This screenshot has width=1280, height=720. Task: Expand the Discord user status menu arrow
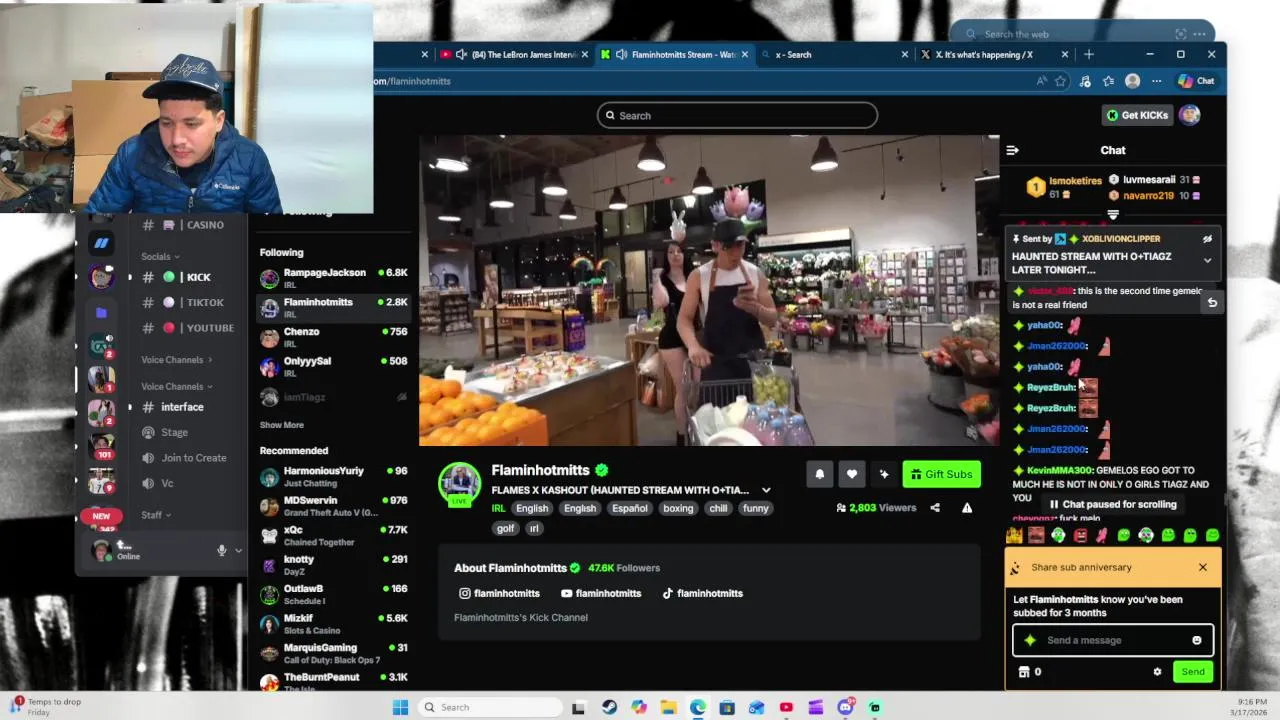(x=238, y=550)
